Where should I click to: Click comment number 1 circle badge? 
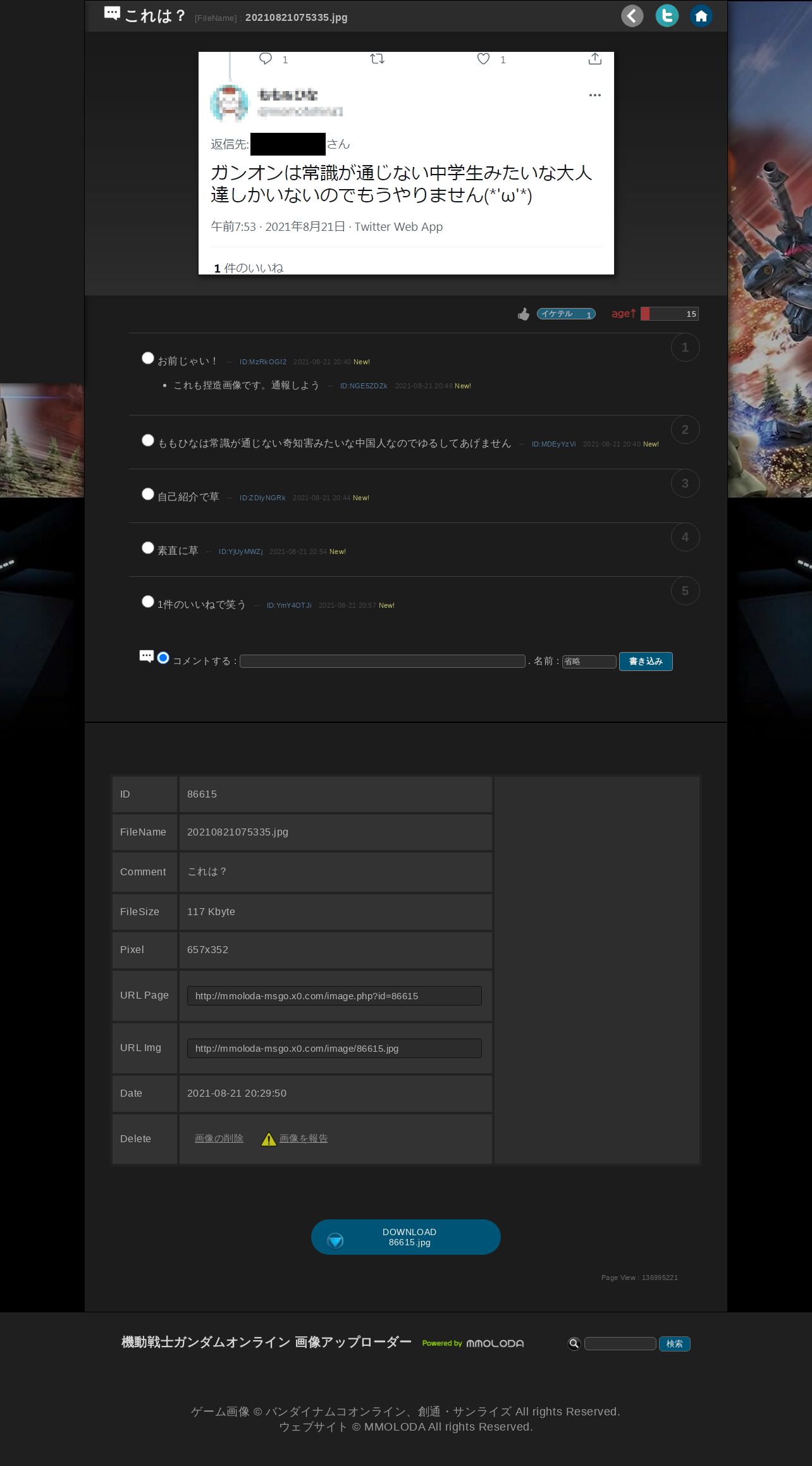(685, 347)
